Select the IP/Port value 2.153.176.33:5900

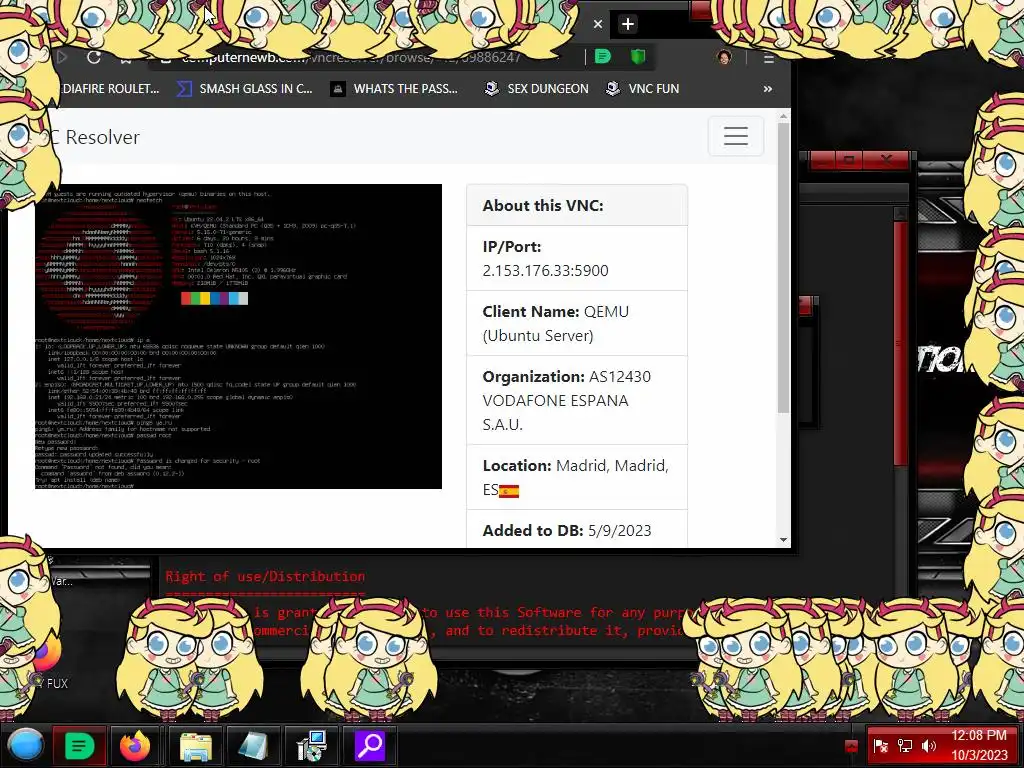pos(545,270)
